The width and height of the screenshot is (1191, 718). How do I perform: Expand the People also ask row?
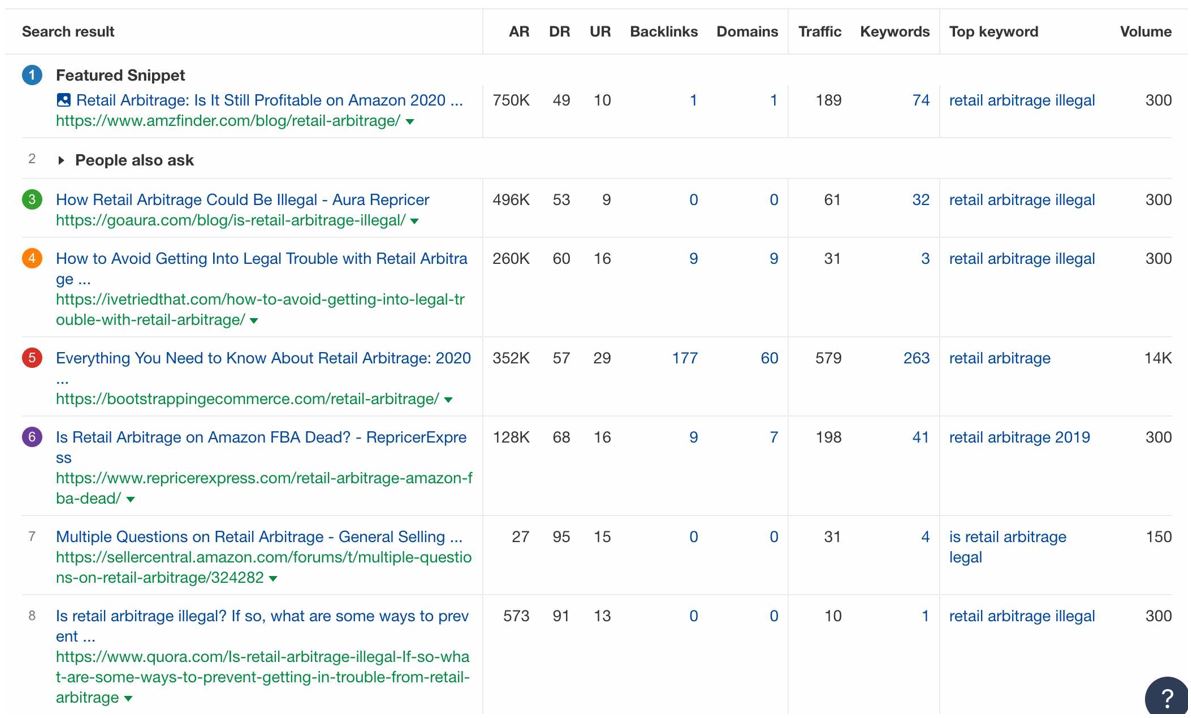62,160
